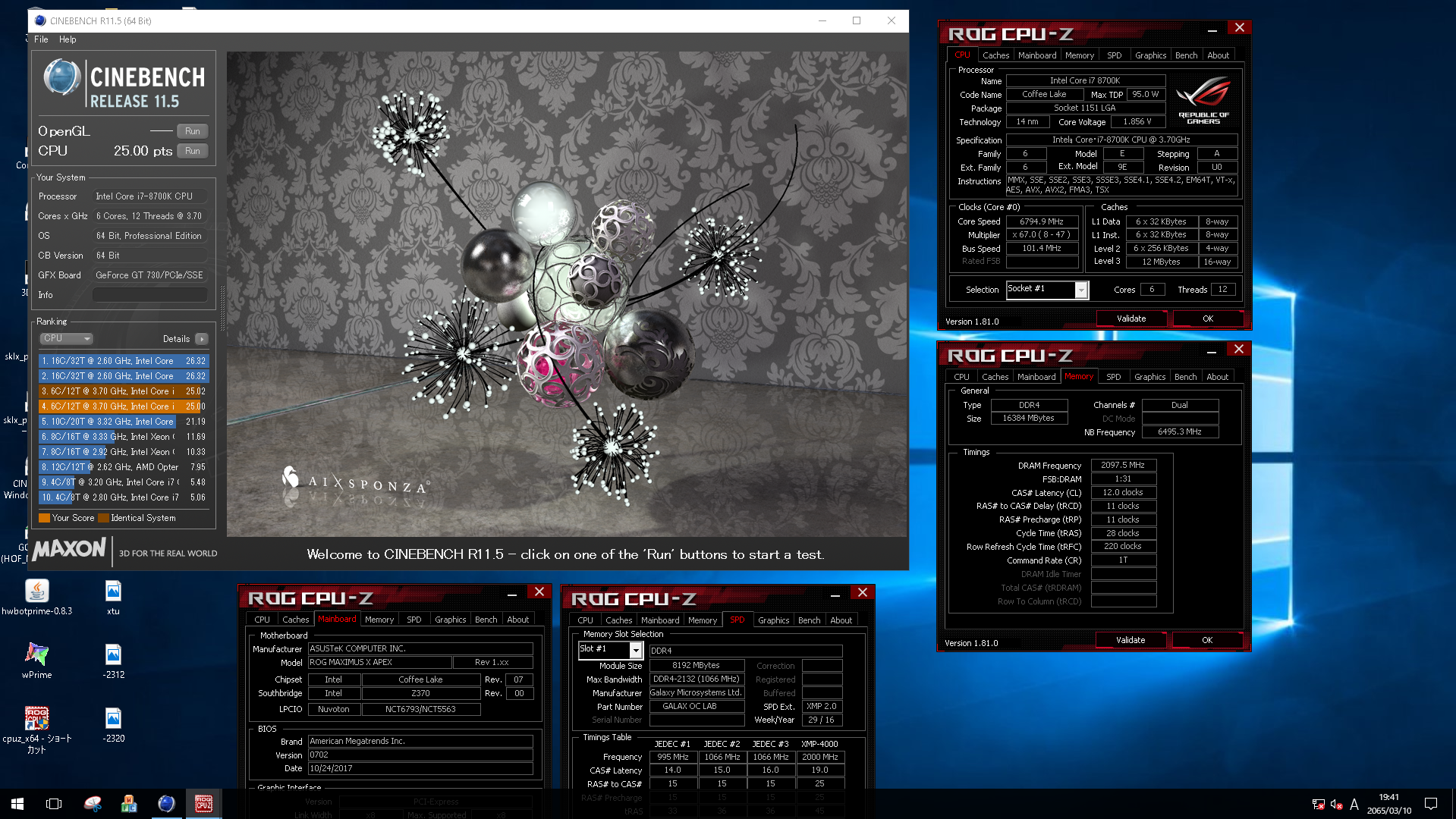Image resolution: width=1456 pixels, height=819 pixels.
Task: Click the Identical System legend swatch
Action: coord(103,518)
